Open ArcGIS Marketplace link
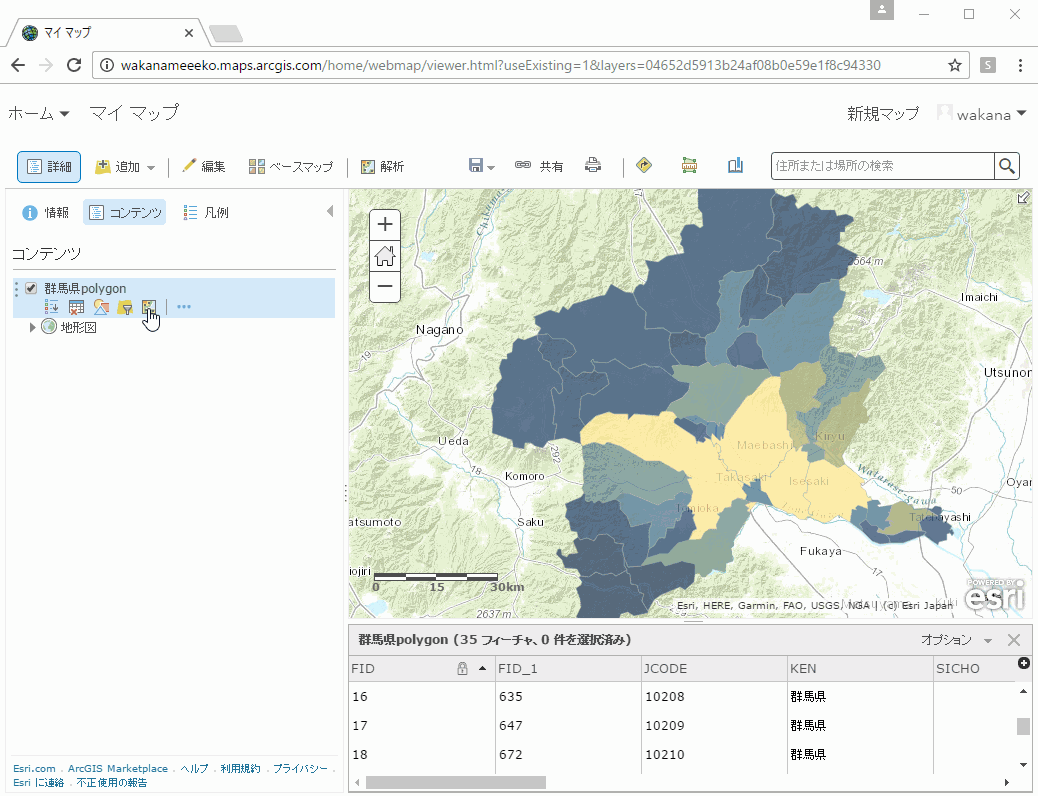Screen dimensions: 1038x796 pos(118,768)
